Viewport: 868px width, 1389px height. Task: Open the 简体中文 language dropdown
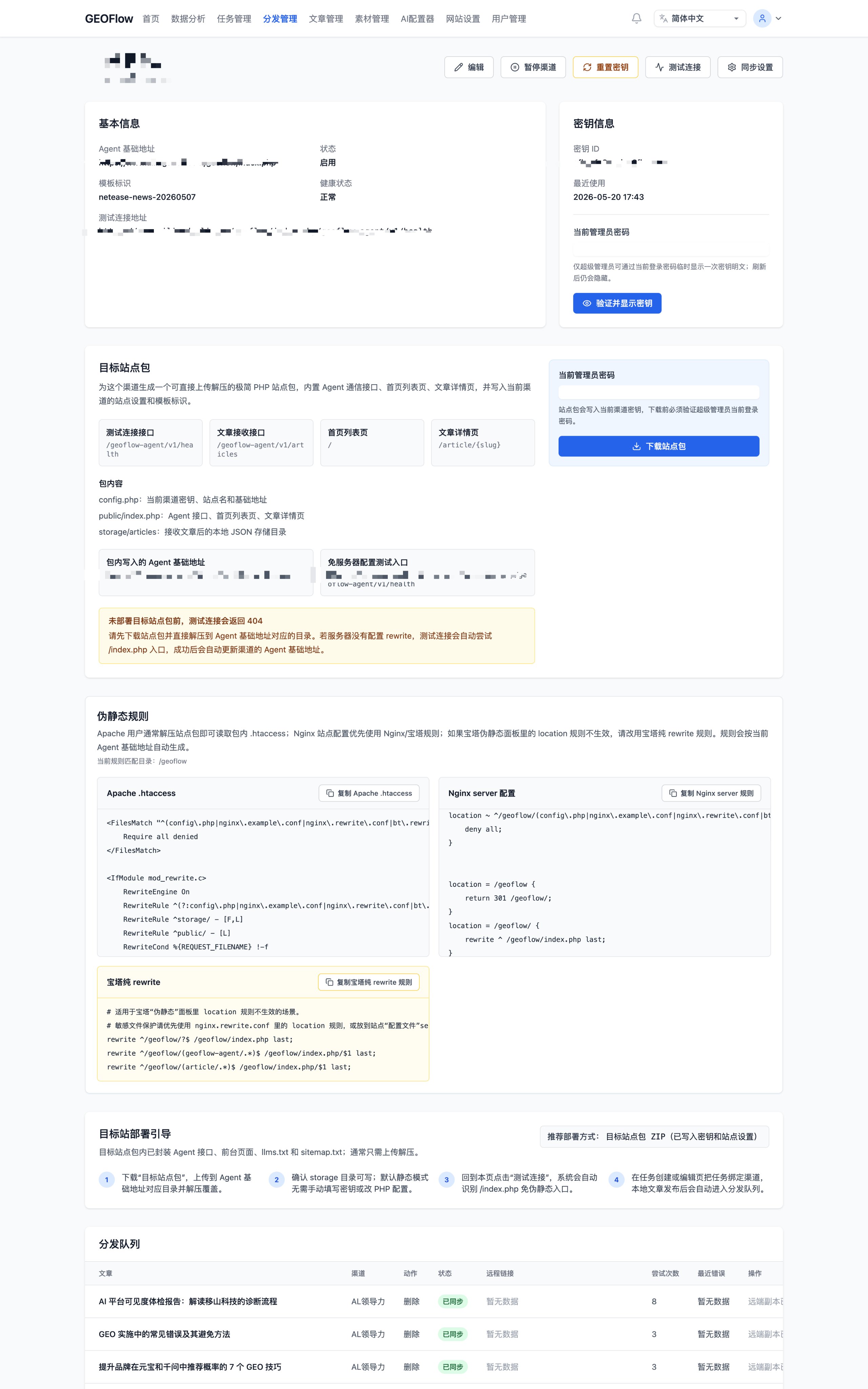point(699,18)
